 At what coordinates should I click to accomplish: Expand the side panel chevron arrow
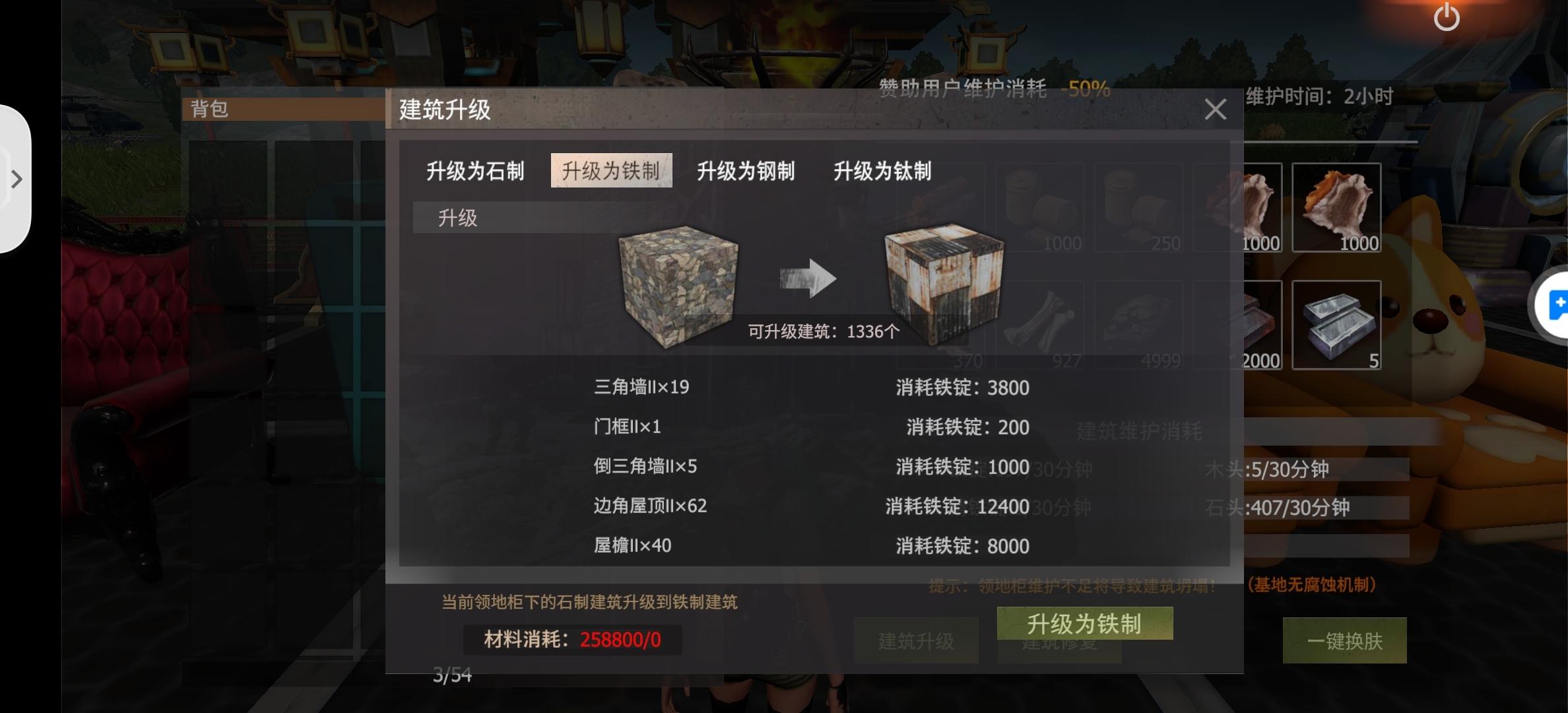click(16, 179)
